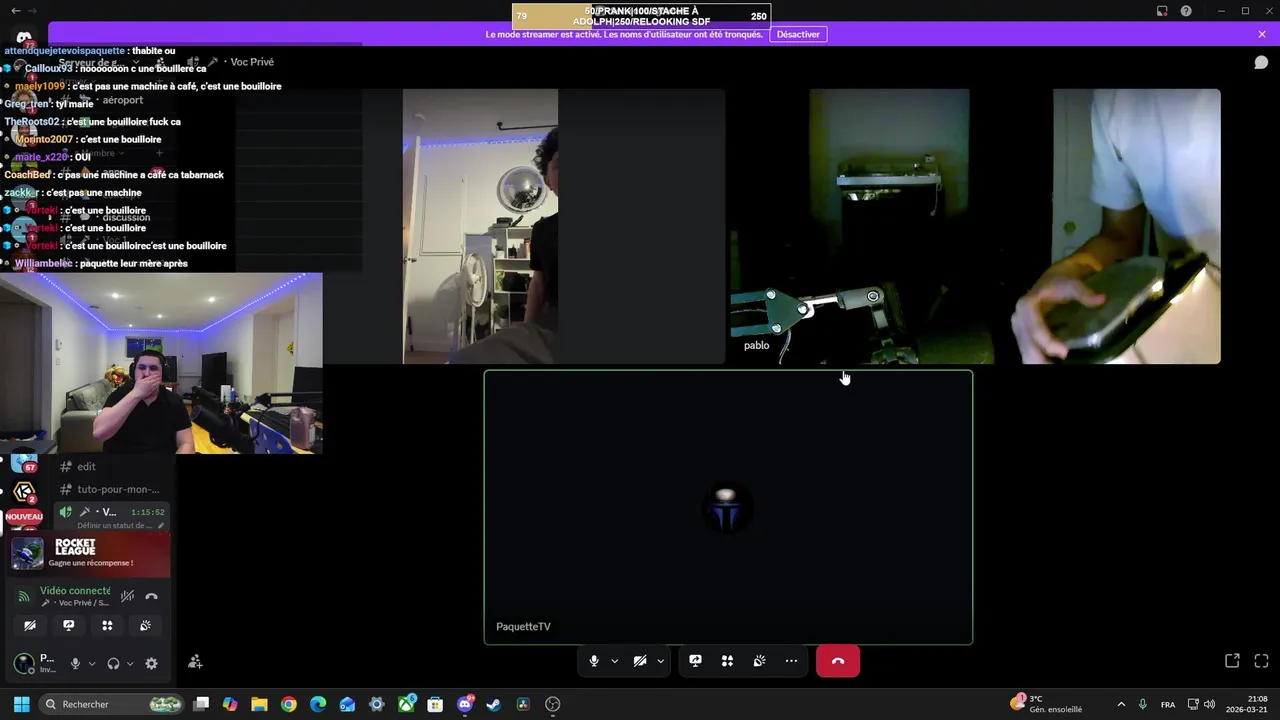Click the chat message "paquette leur mère après"

tap(132, 263)
